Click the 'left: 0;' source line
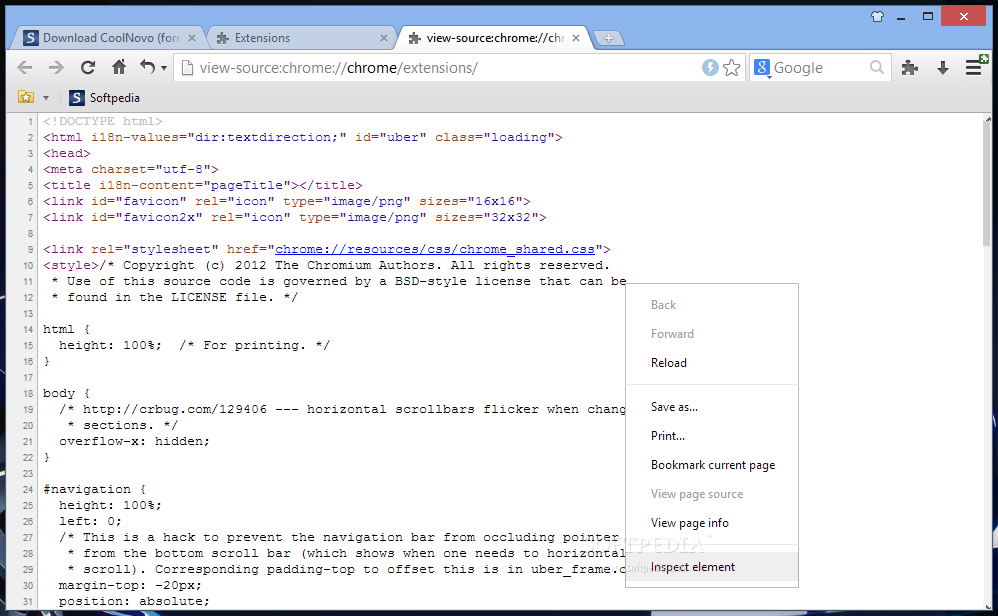This screenshot has height=616, width=998. [90, 521]
